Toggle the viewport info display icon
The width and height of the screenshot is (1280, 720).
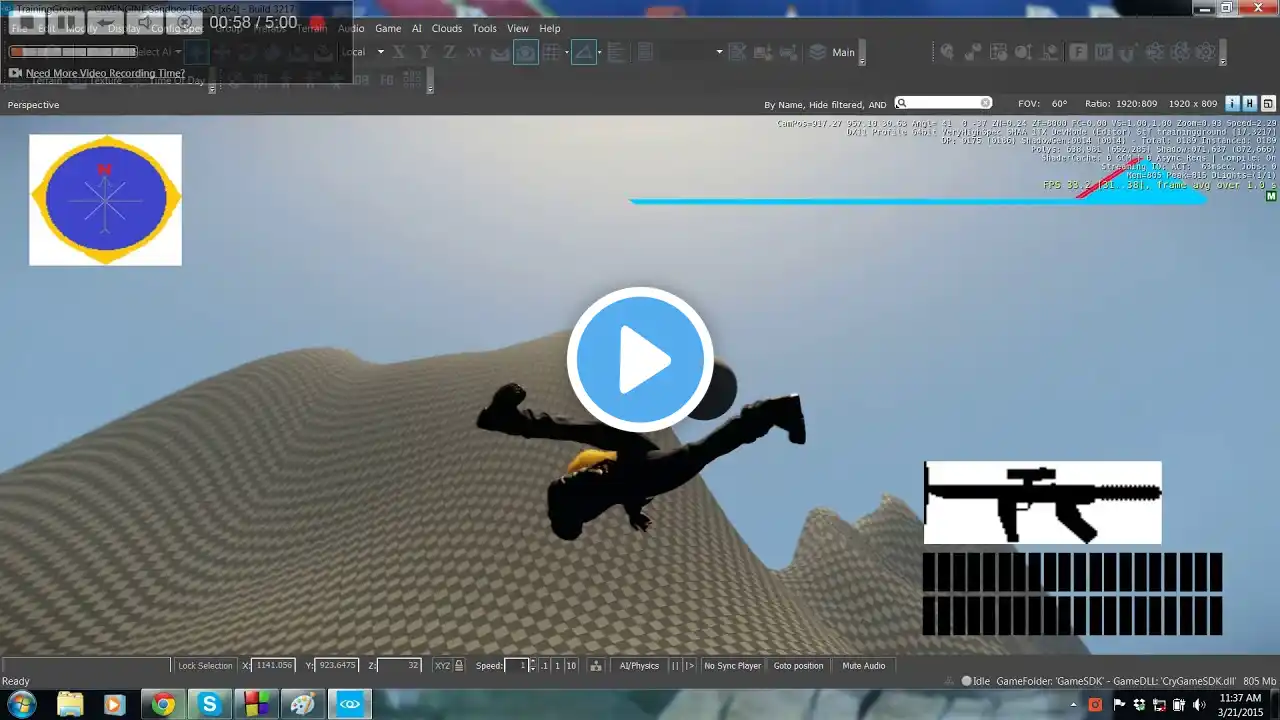(1232, 103)
